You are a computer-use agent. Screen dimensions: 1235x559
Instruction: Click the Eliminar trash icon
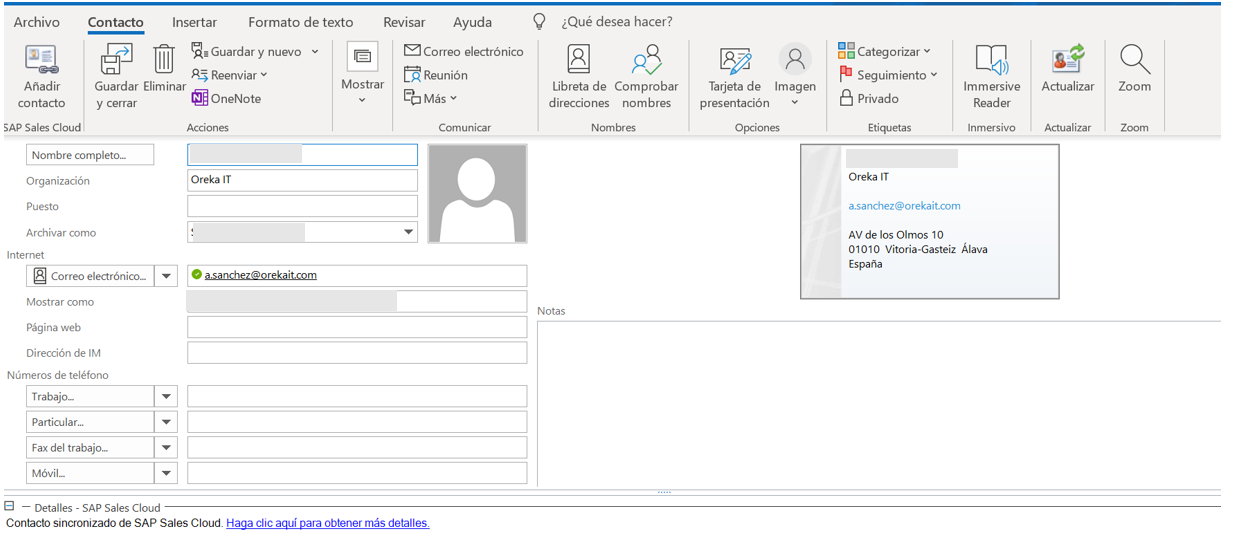(164, 59)
